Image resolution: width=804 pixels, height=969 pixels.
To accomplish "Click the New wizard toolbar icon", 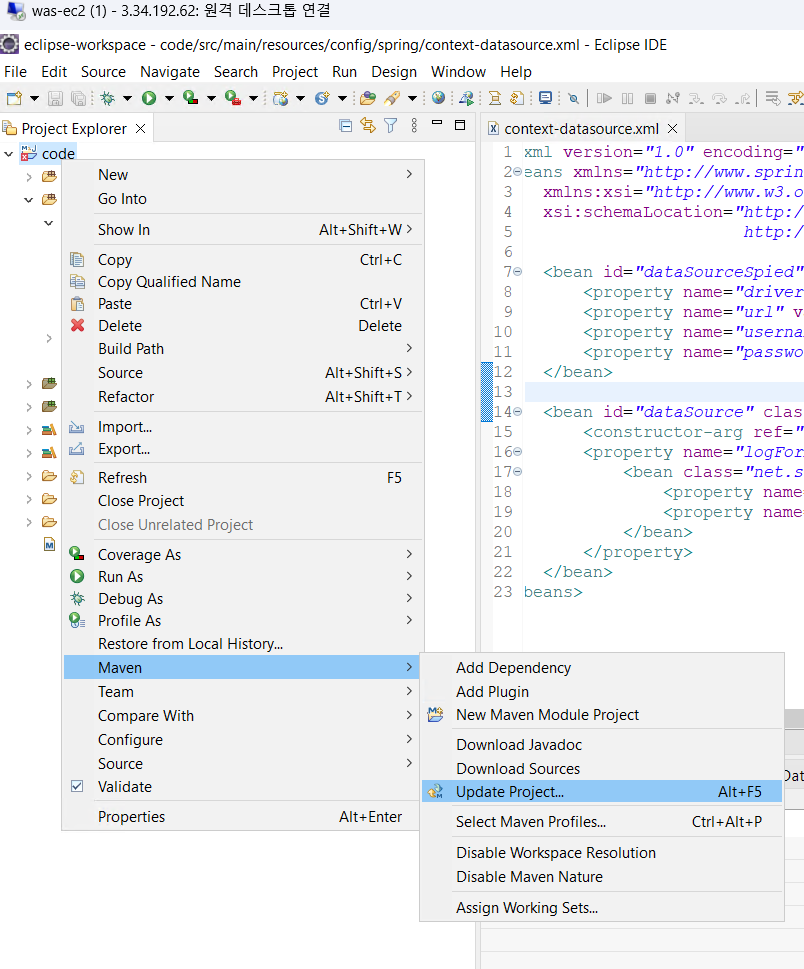I will point(14,98).
